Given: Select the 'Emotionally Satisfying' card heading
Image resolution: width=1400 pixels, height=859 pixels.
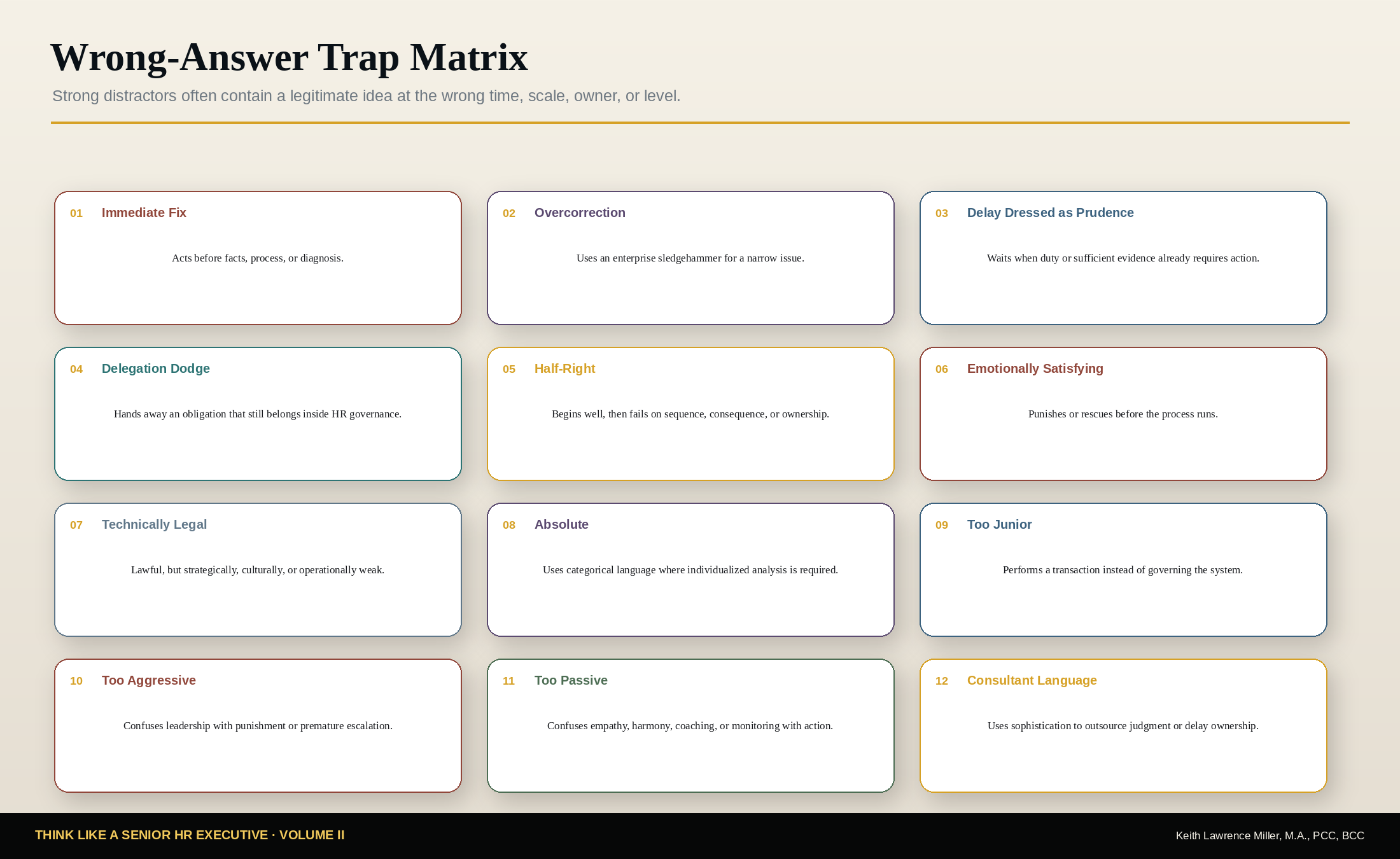Looking at the screenshot, I should tap(1035, 368).
